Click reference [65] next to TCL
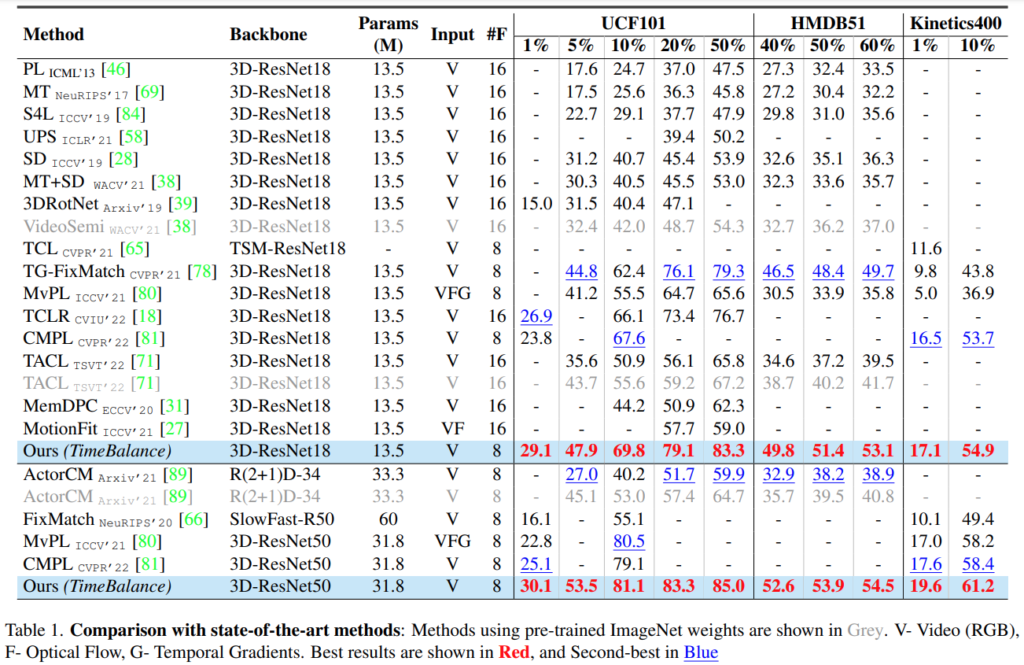 (x=134, y=248)
